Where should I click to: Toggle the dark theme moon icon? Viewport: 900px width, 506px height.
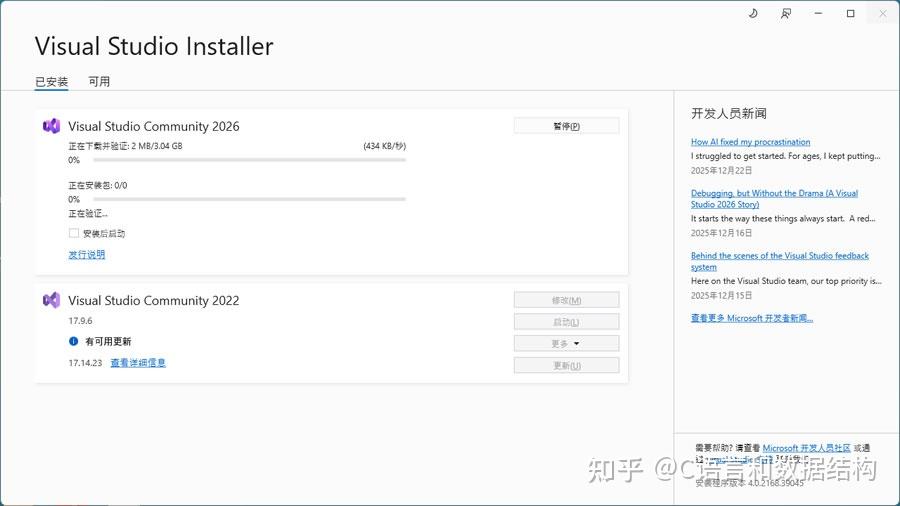point(753,13)
